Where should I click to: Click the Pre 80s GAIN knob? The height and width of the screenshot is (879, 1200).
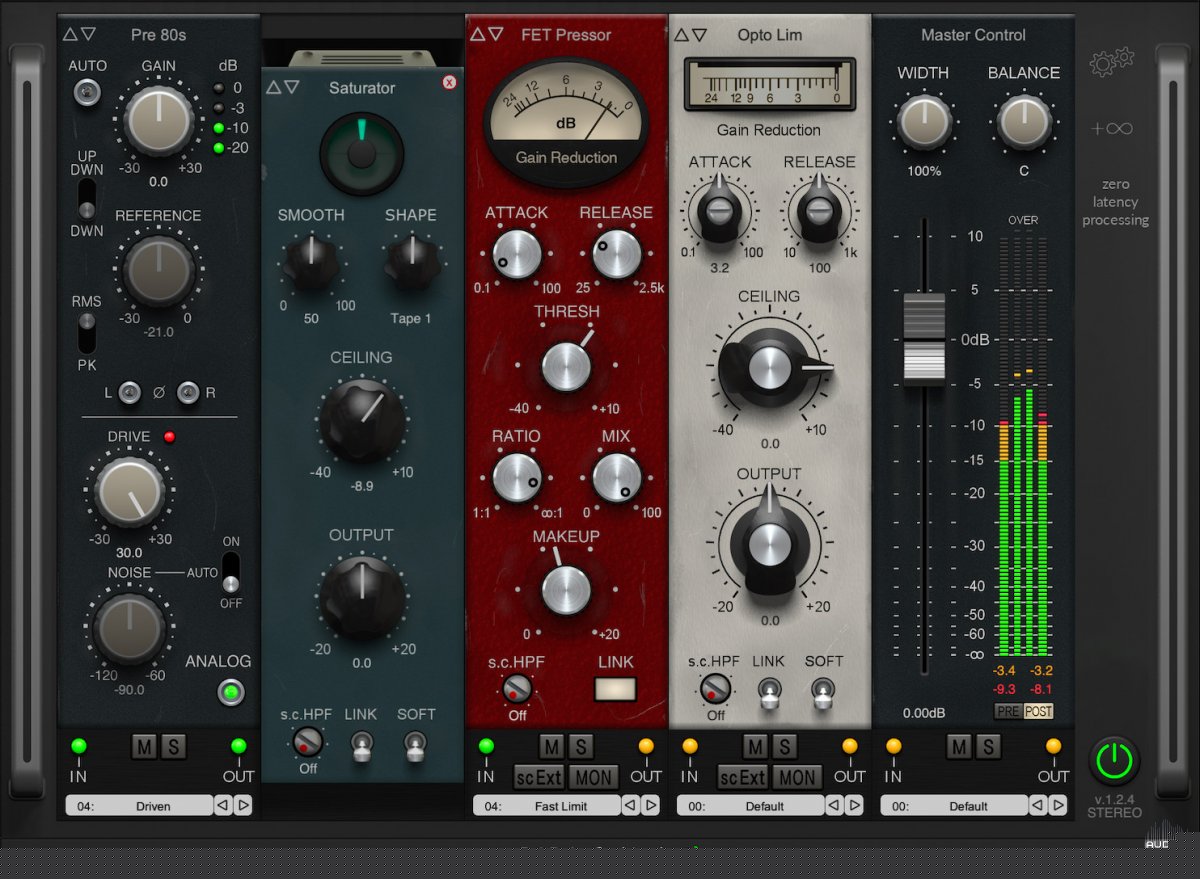point(159,120)
